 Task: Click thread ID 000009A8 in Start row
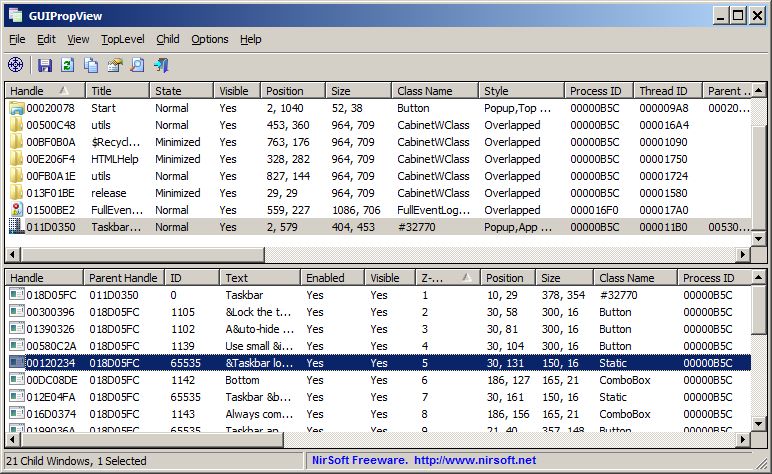point(664,108)
